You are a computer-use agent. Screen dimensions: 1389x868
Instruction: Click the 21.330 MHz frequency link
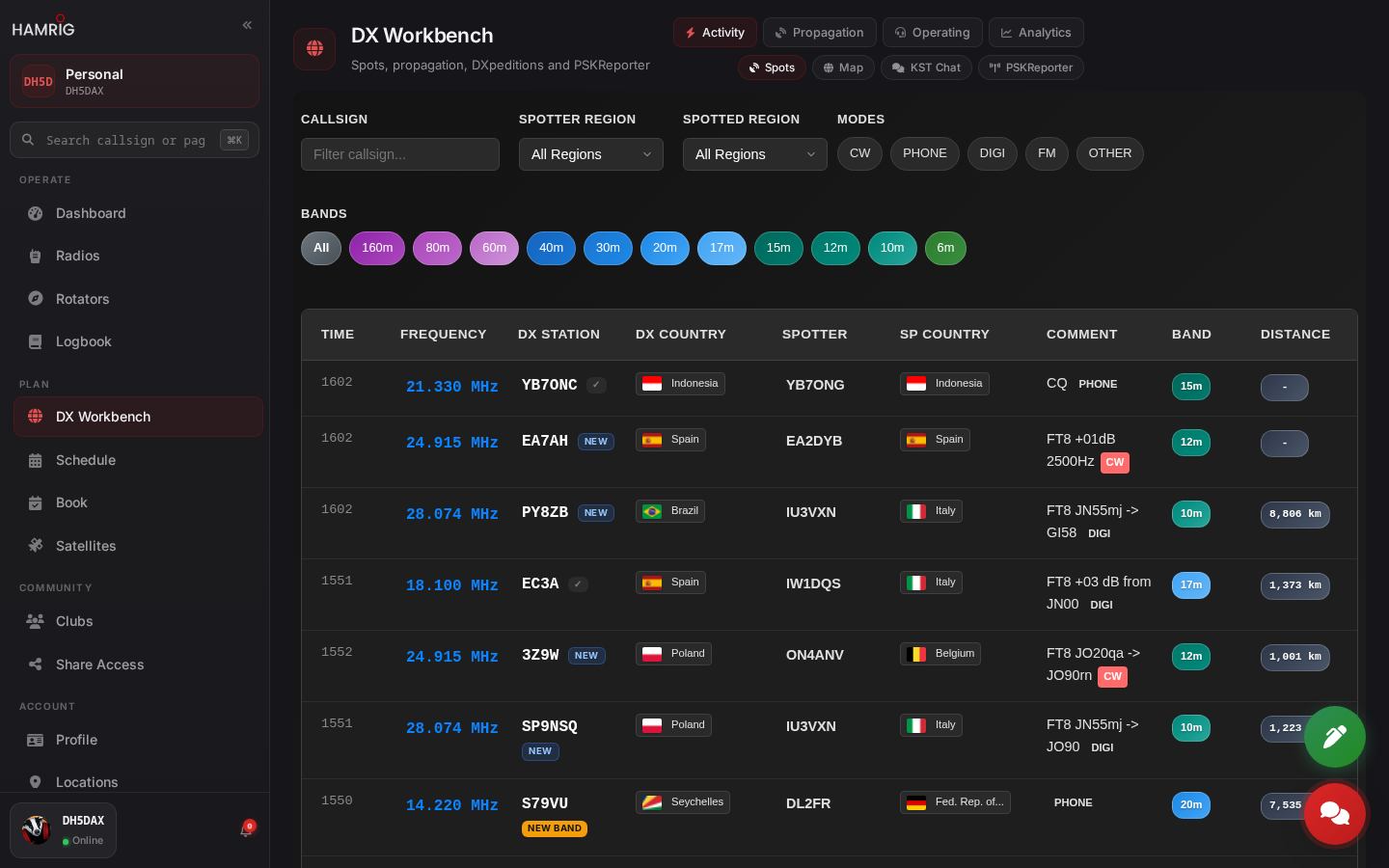(x=451, y=387)
